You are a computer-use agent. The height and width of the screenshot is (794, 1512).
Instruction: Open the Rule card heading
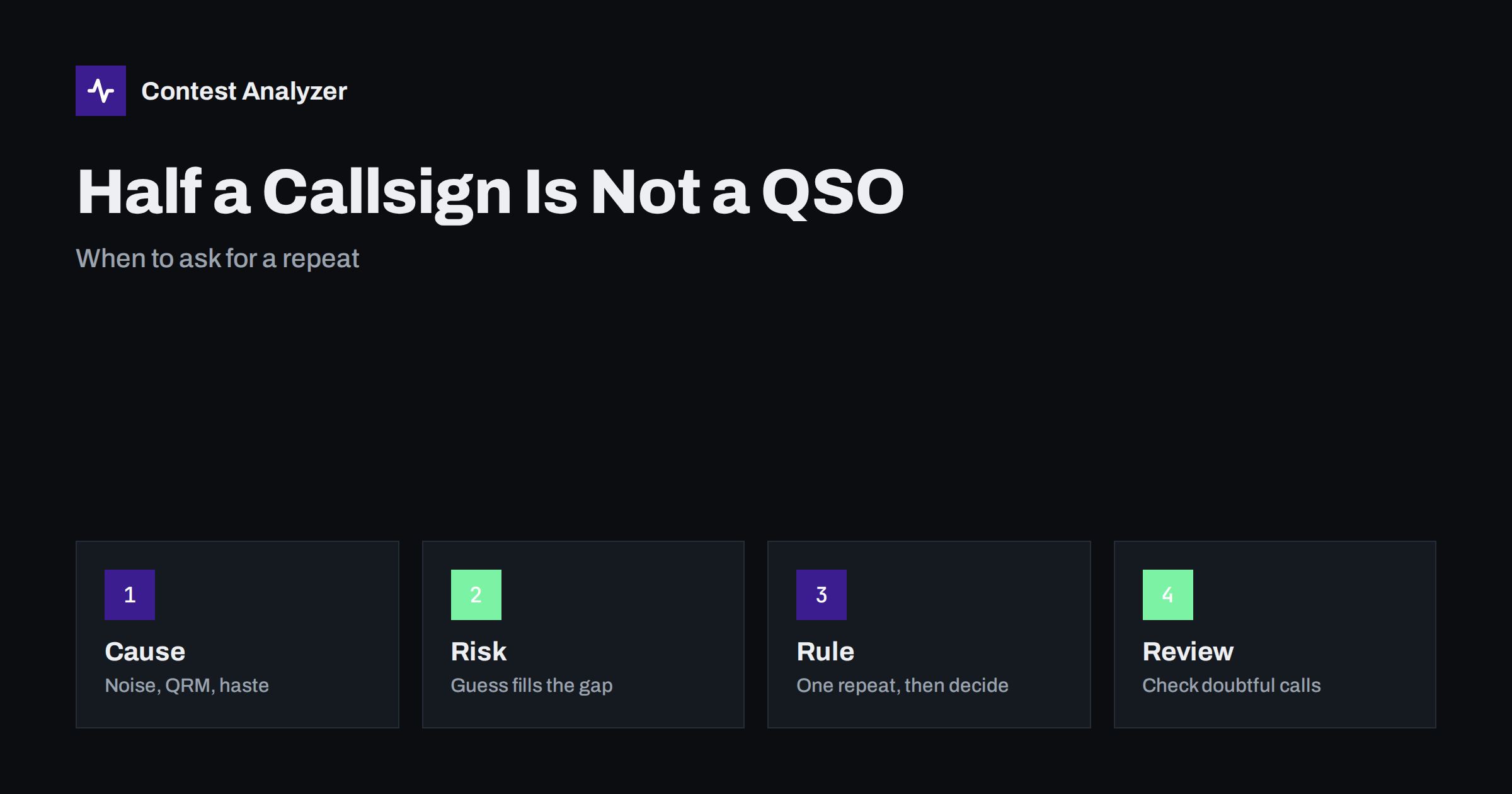(825, 652)
